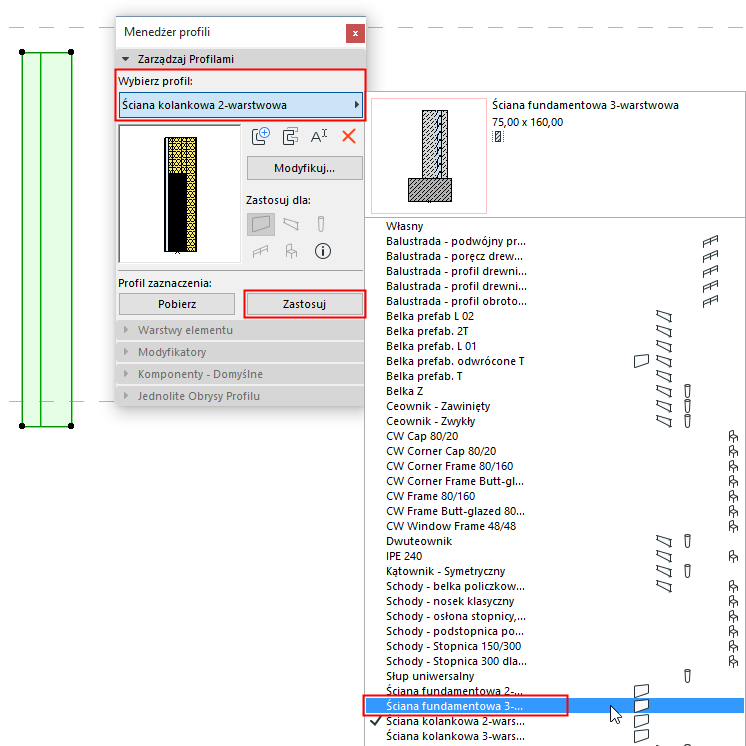Choose Dwuteownik profile
The width and height of the screenshot is (746, 746).
554,541
